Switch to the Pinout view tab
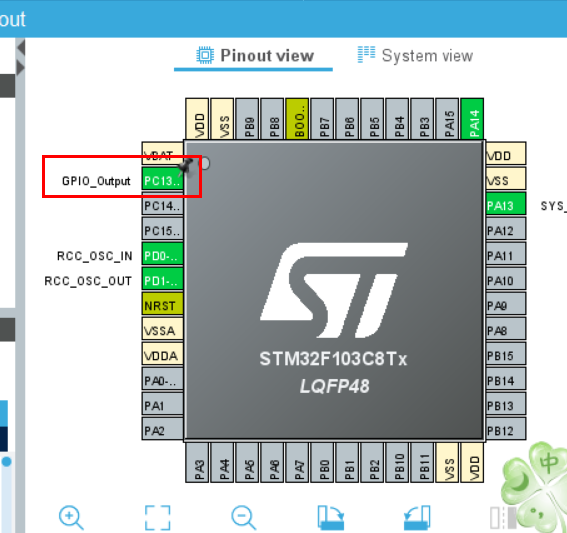This screenshot has height=533, width=567. 255,55
